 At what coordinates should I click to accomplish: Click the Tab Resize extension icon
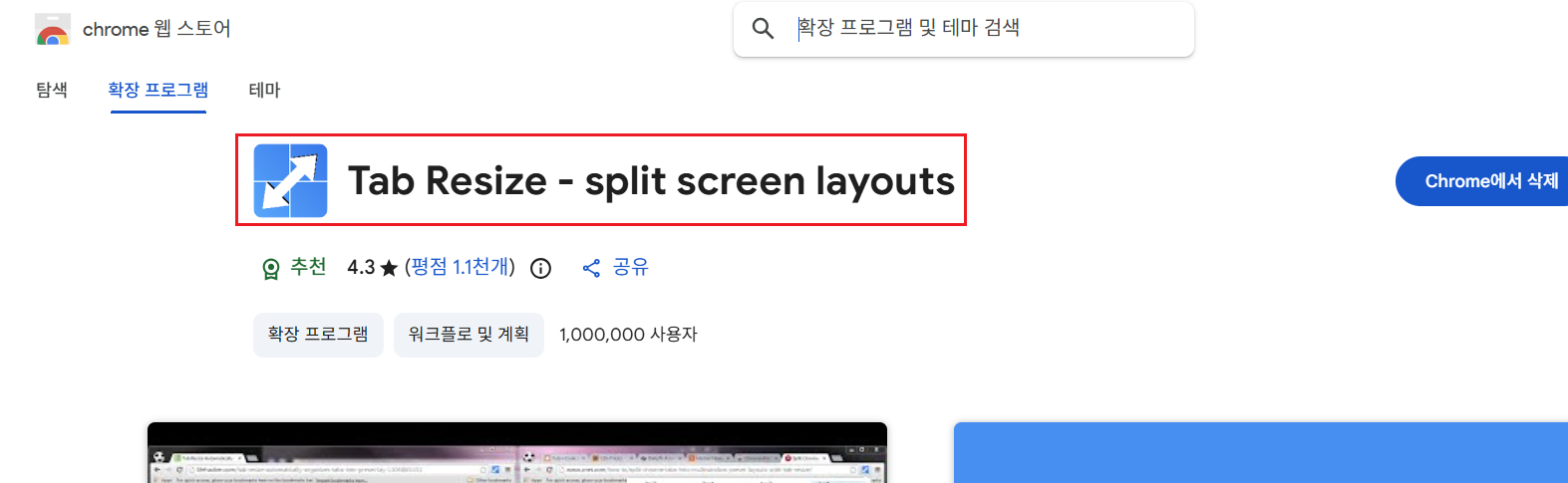(x=290, y=180)
